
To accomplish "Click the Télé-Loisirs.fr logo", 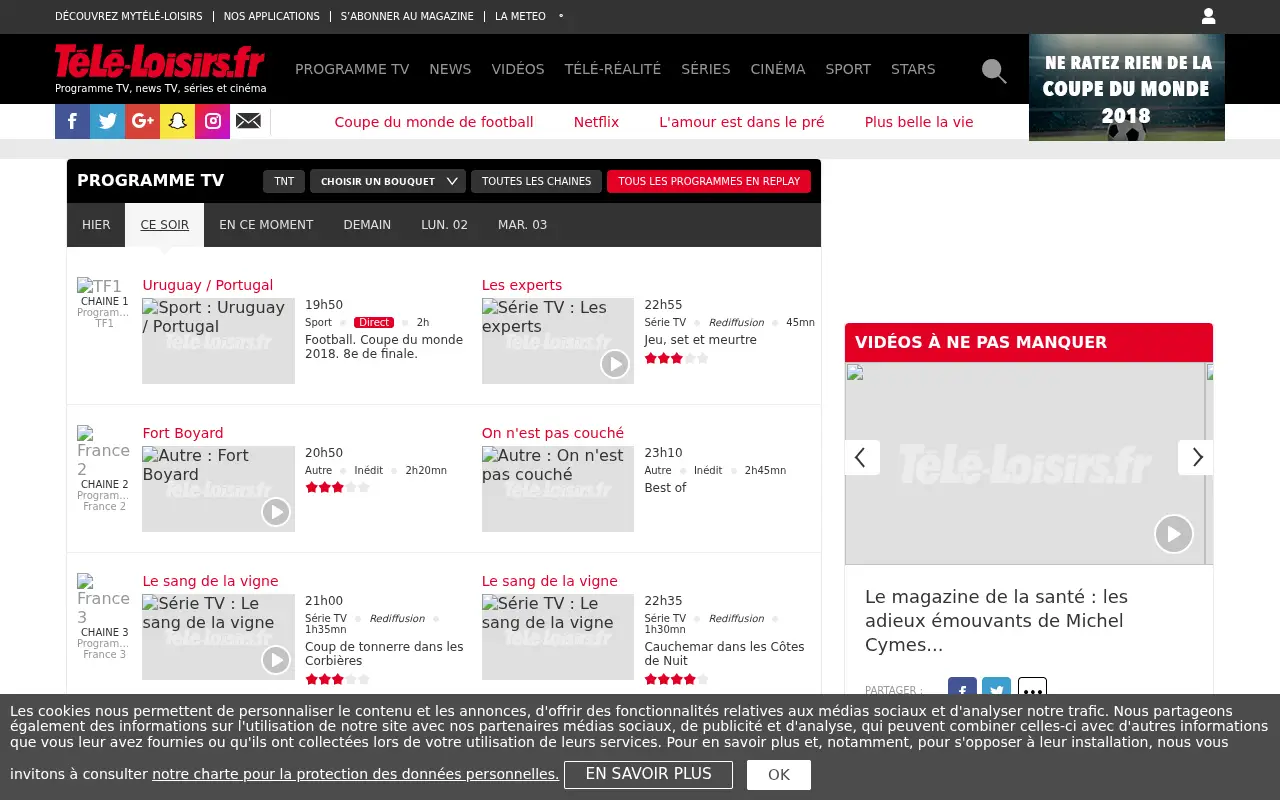I will [x=160, y=62].
